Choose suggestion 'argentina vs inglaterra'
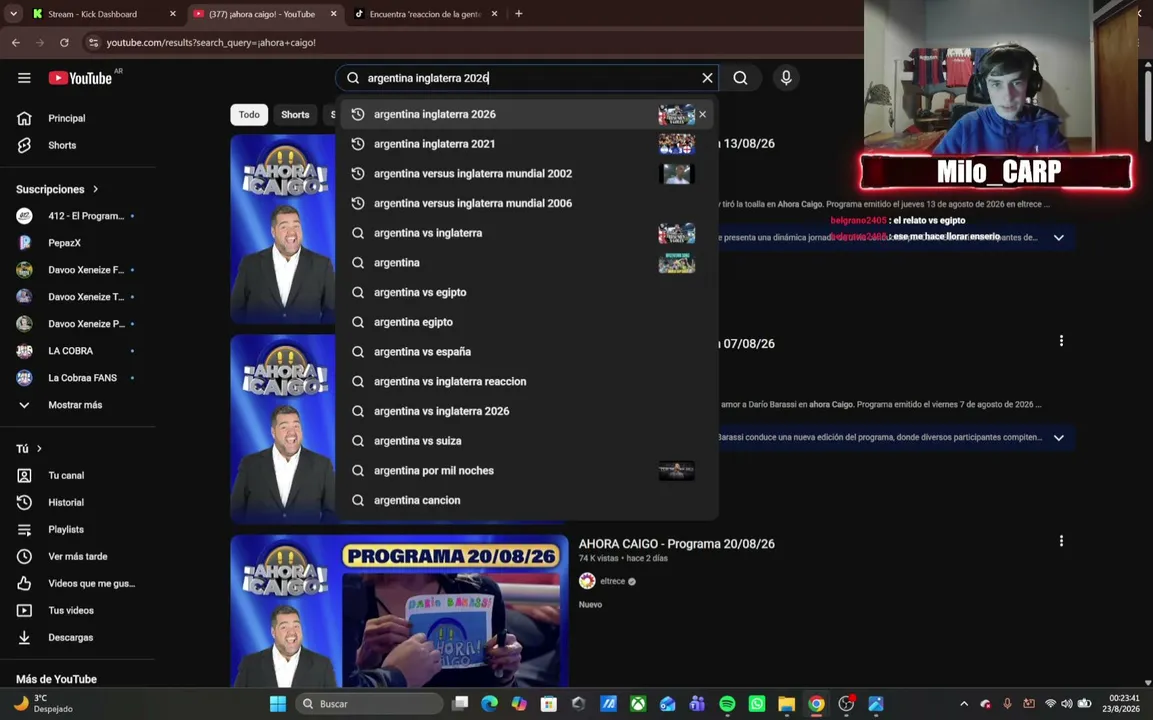 pyautogui.click(x=526, y=233)
